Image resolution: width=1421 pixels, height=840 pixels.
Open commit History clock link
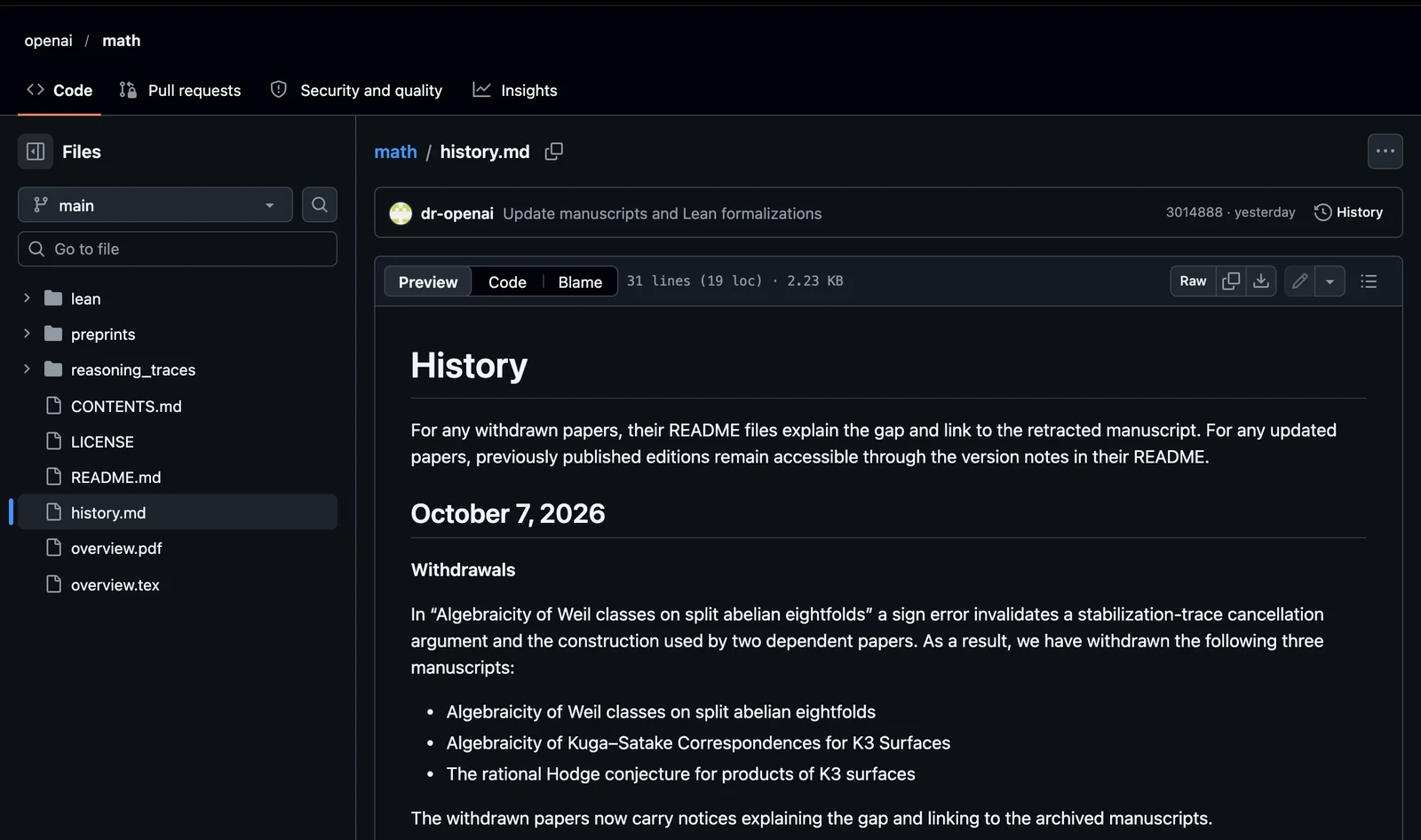(x=1348, y=212)
